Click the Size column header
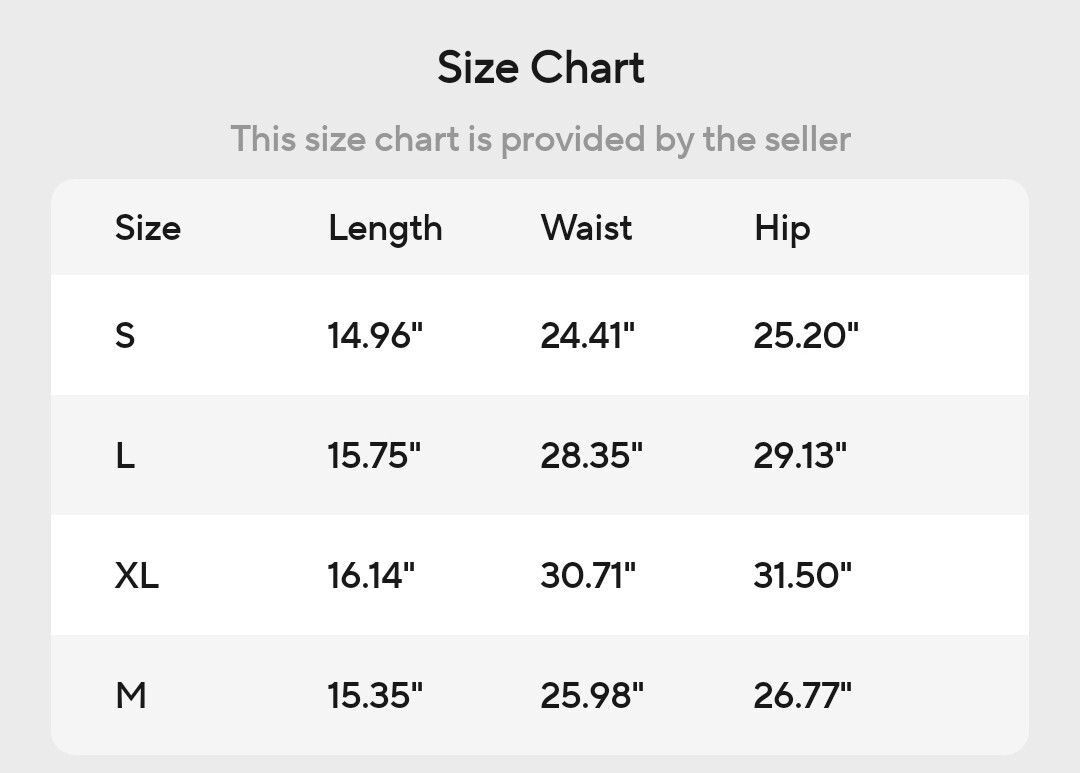Screen dimensions: 1080x773 148,228
